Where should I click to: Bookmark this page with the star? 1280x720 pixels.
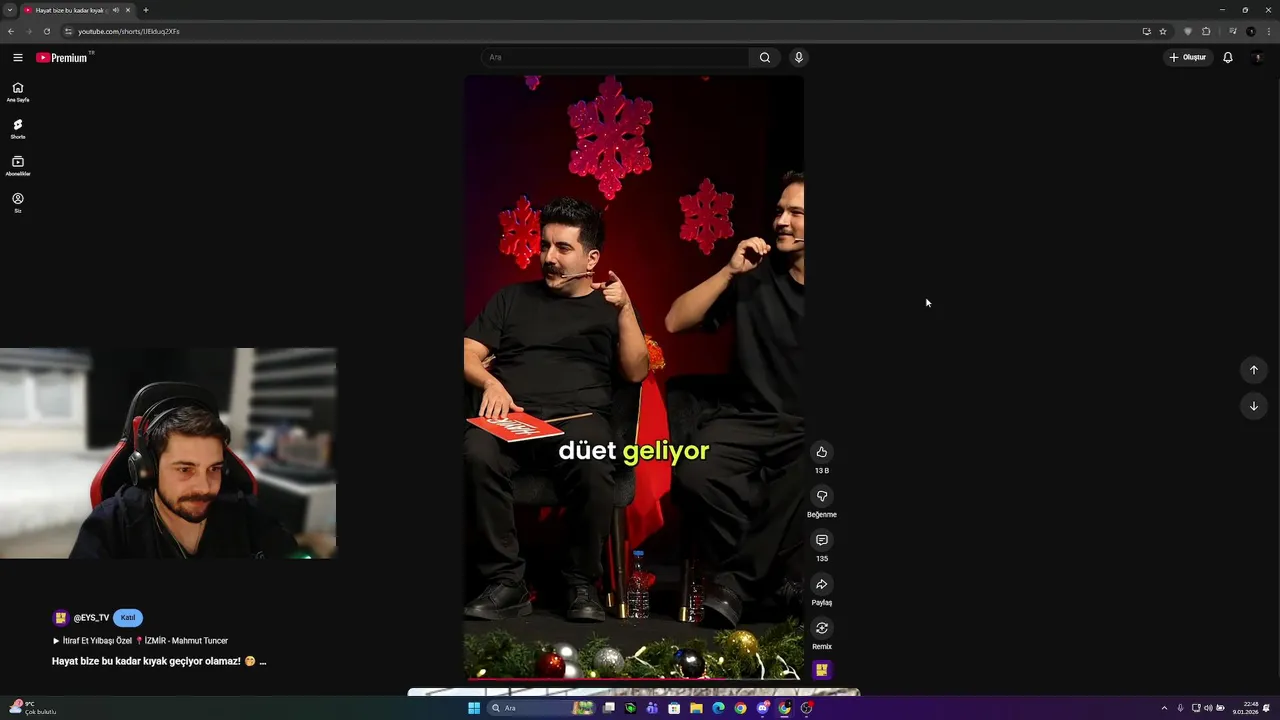click(1163, 31)
